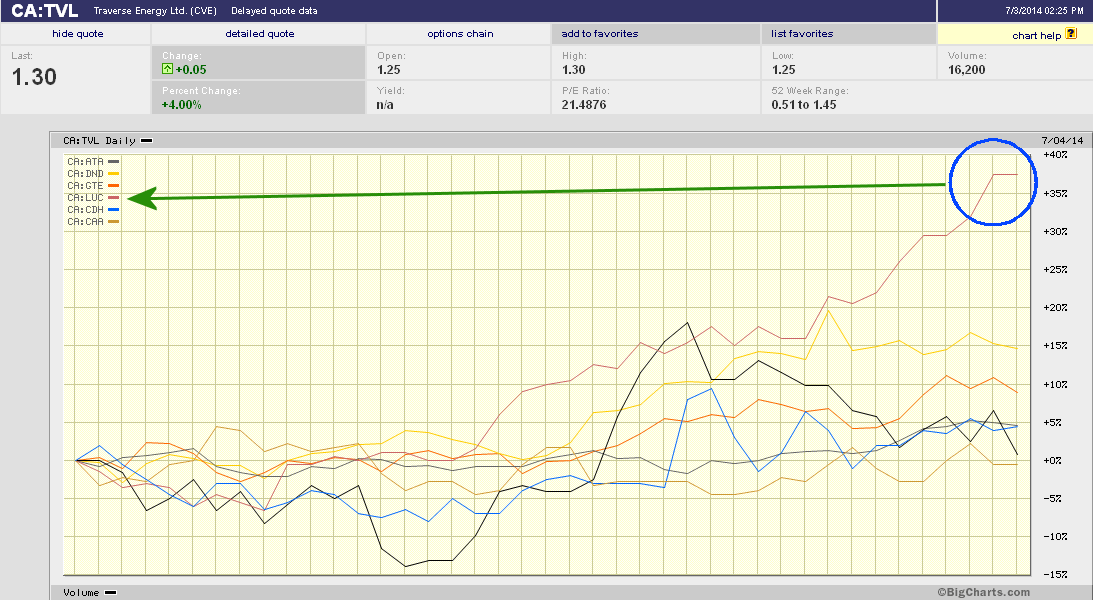Click the -15% axis label

click(x=1055, y=575)
